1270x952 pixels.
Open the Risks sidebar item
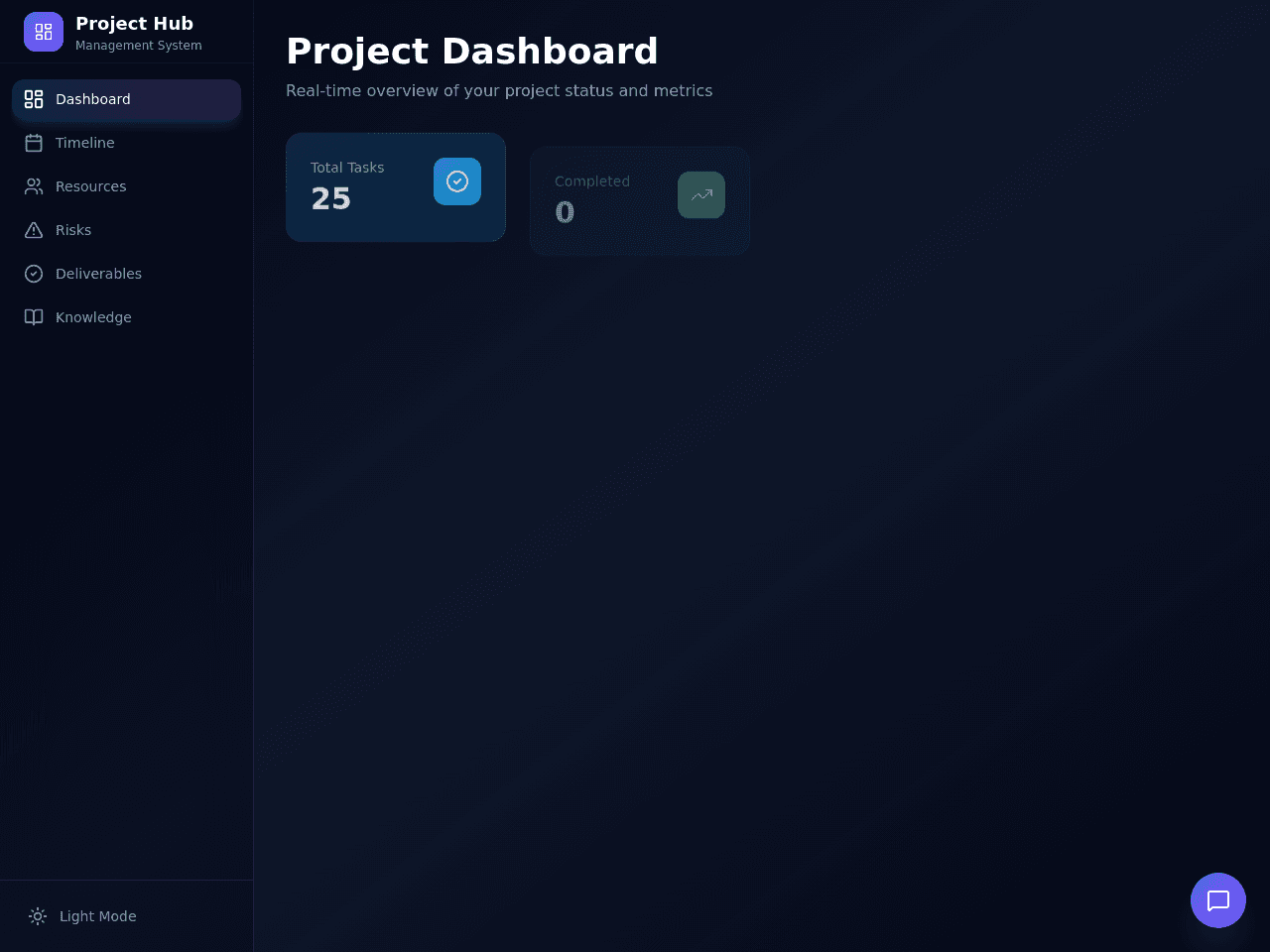tap(126, 230)
